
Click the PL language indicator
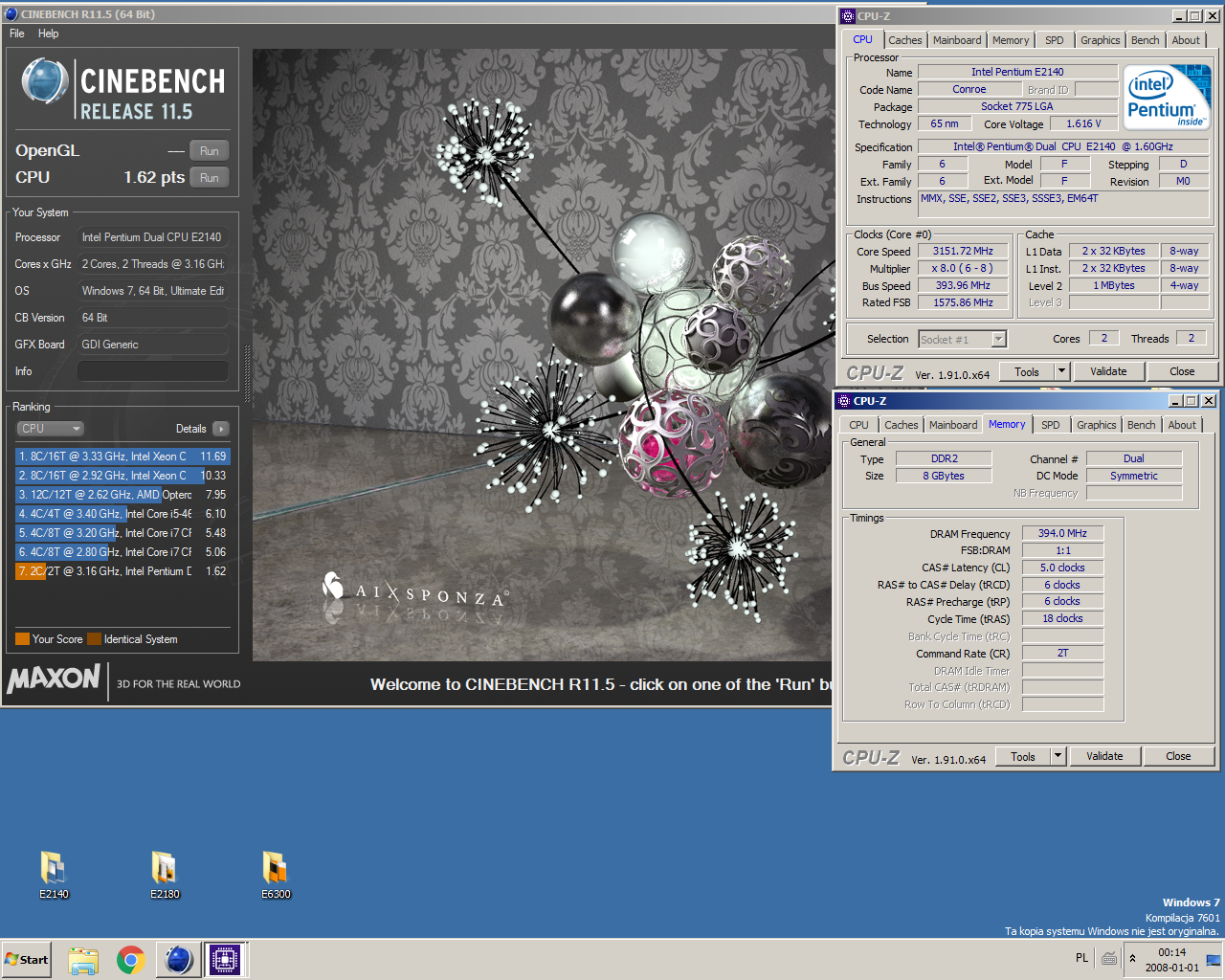[1081, 958]
